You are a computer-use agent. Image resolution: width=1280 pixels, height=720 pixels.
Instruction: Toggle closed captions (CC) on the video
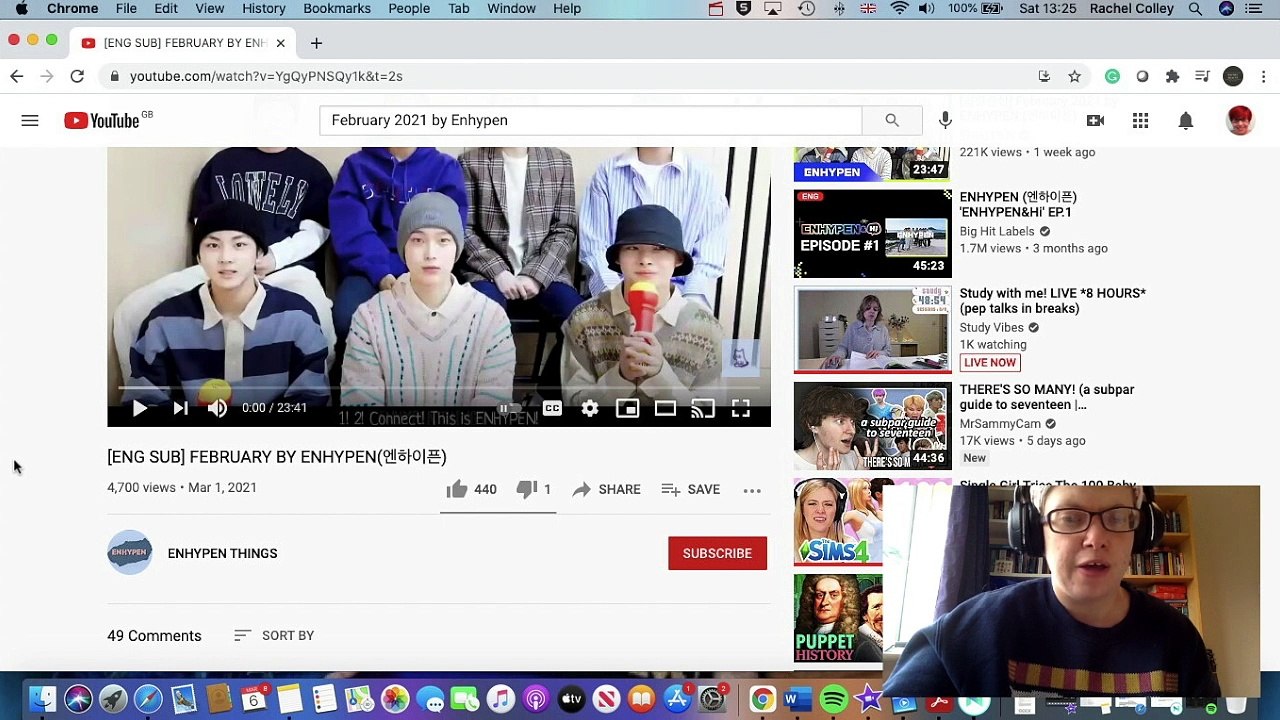coord(552,408)
